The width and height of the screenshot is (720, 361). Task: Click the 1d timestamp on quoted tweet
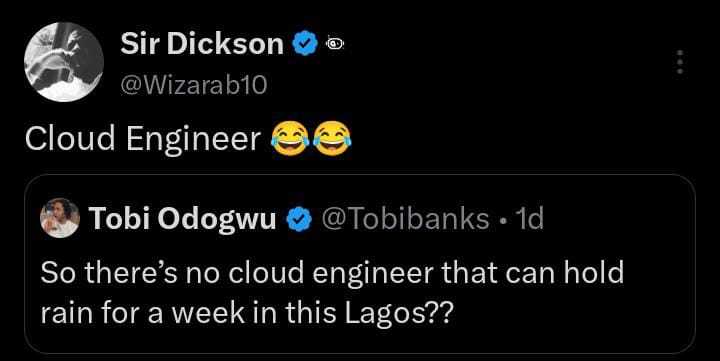coord(530,219)
